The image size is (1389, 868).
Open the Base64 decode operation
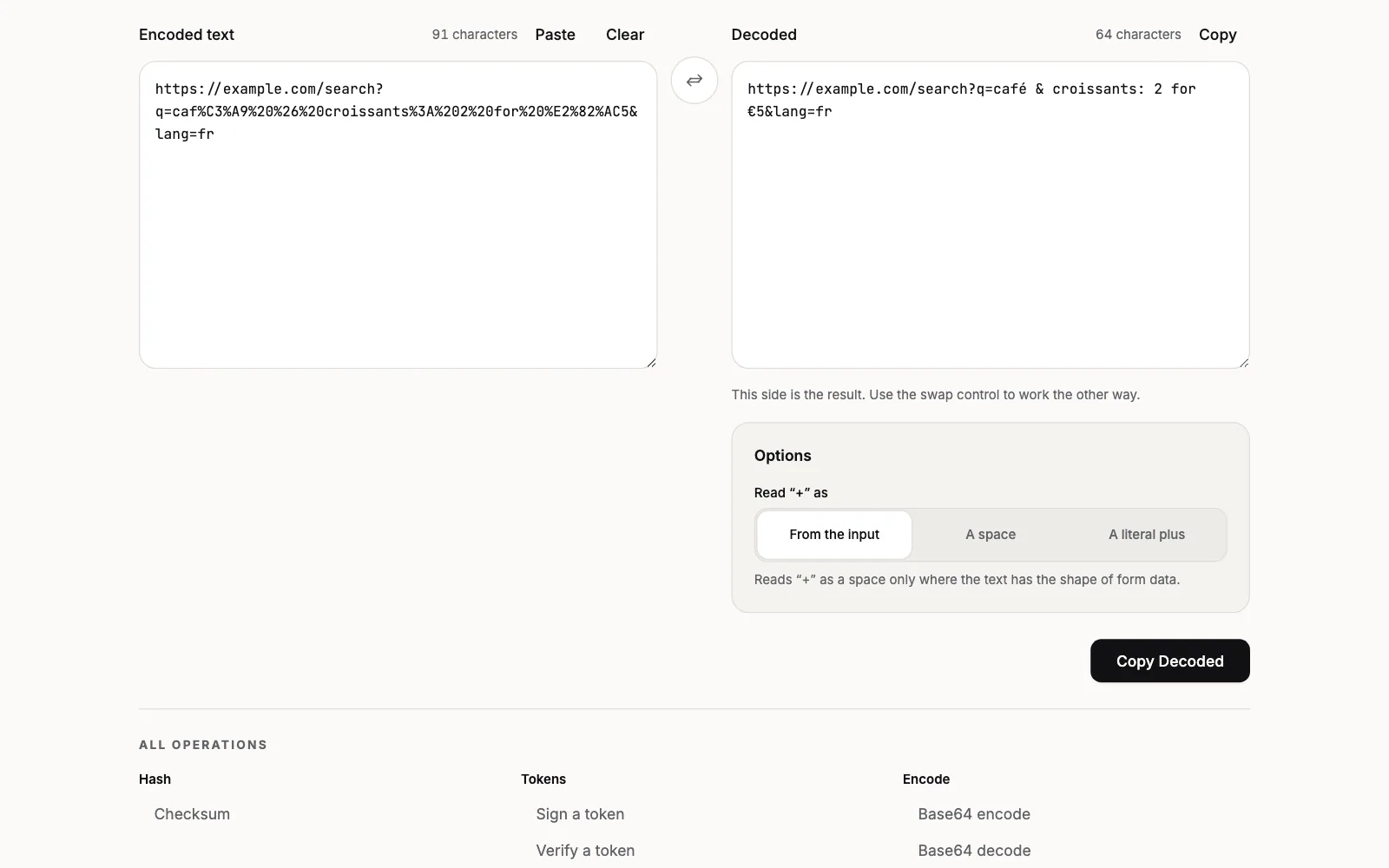click(x=974, y=851)
